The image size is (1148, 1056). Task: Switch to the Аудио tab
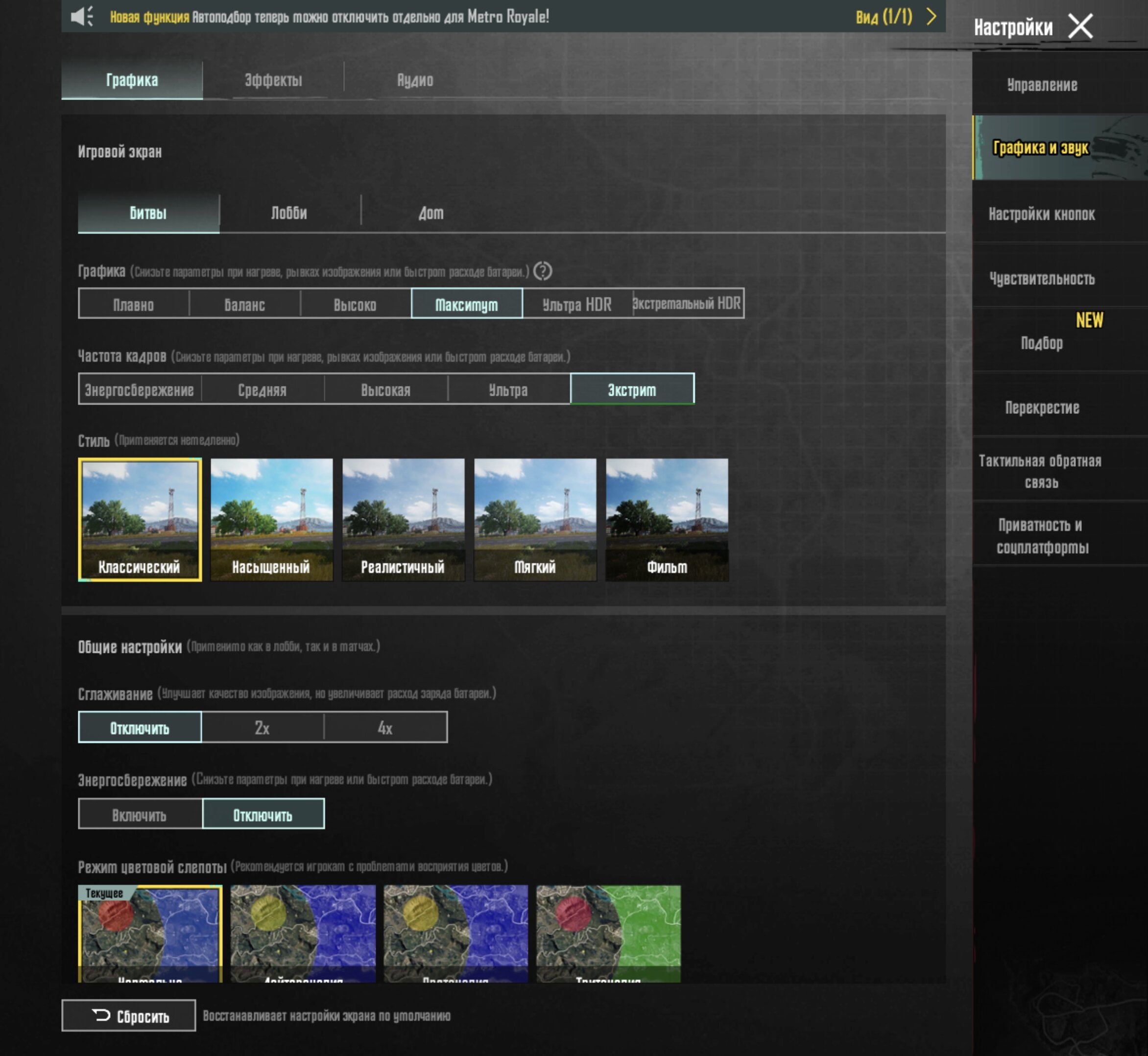point(415,80)
